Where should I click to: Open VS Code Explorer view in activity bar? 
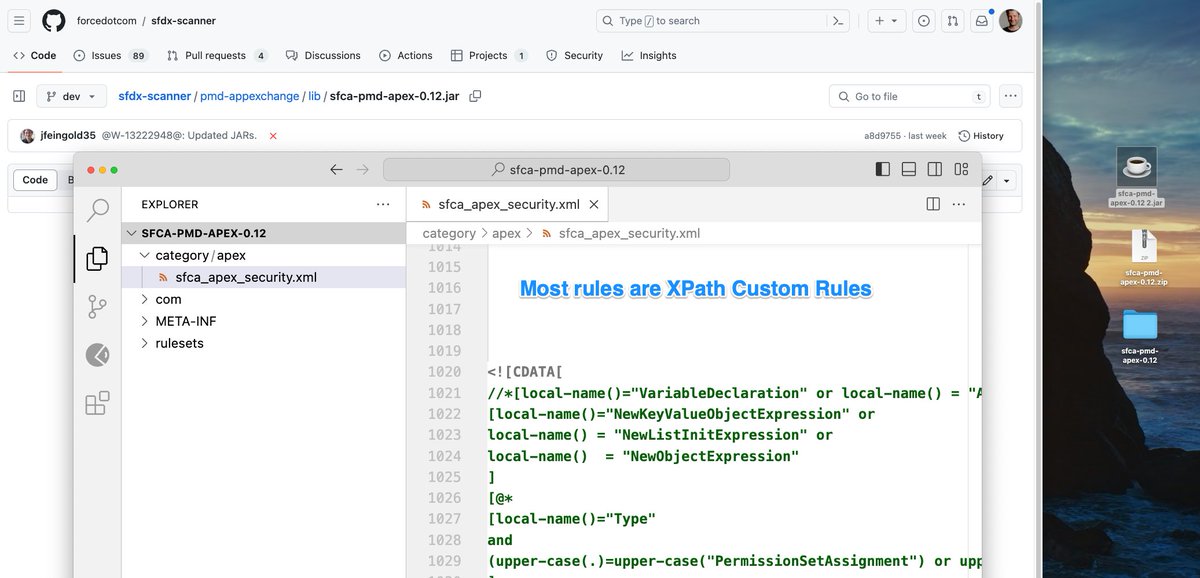tap(98, 259)
